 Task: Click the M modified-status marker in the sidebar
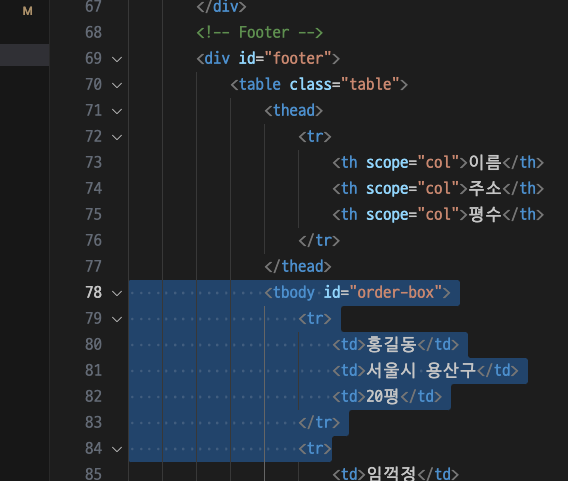[28, 11]
